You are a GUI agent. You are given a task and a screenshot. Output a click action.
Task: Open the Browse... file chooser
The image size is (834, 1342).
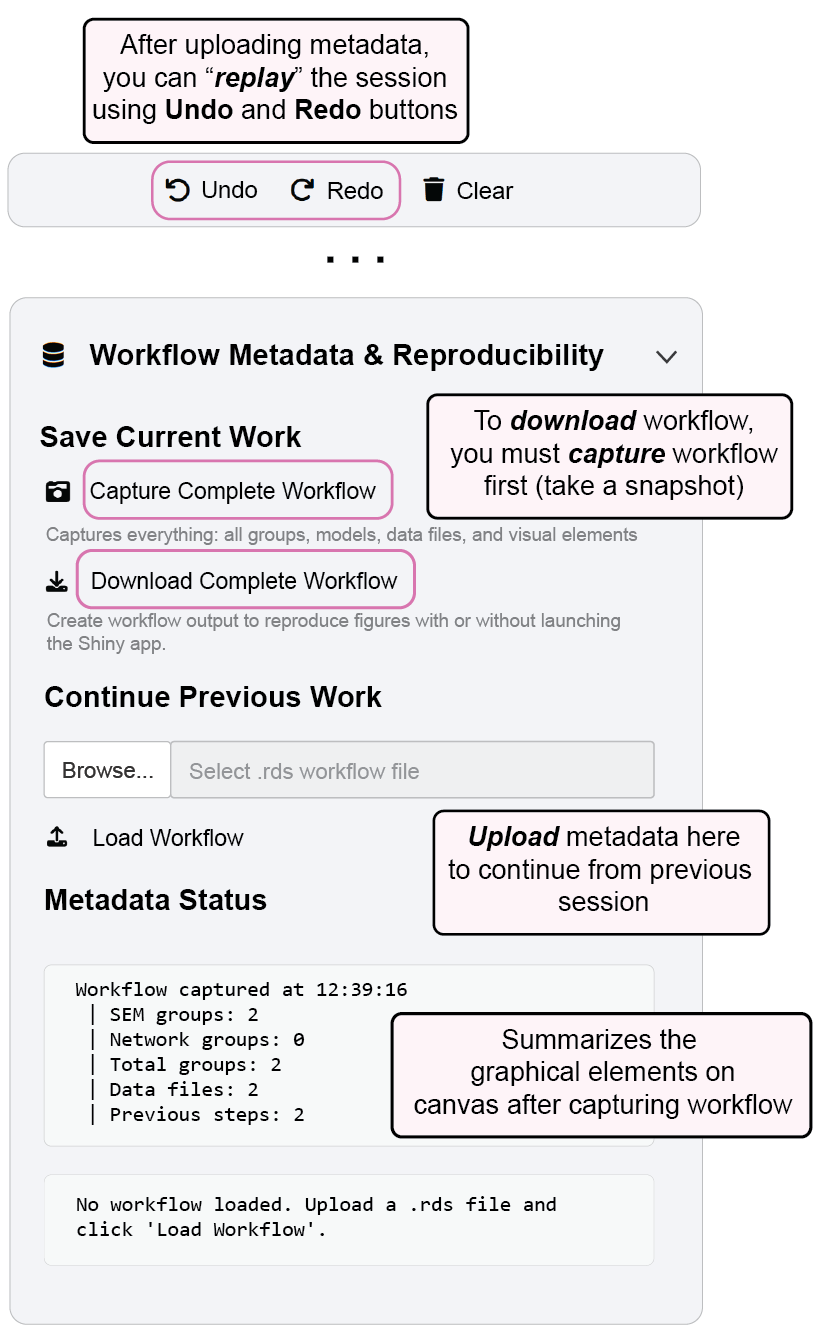107,770
